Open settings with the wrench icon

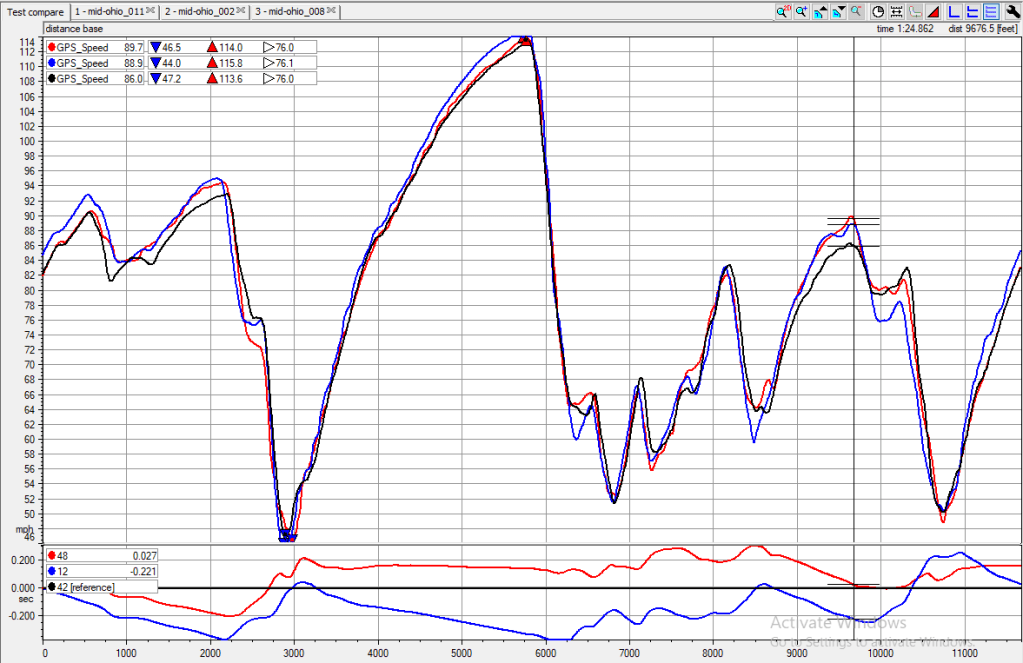point(1011,12)
